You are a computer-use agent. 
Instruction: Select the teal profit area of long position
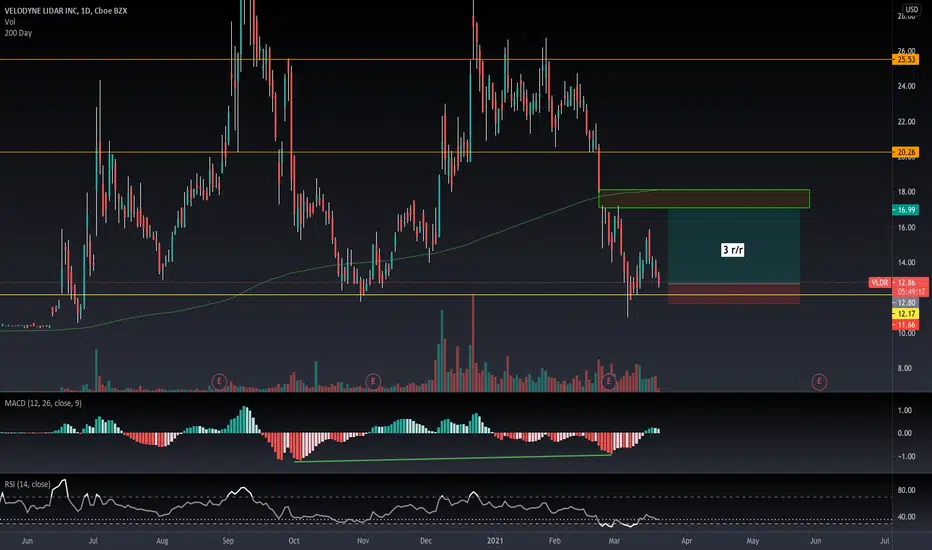coord(734,246)
